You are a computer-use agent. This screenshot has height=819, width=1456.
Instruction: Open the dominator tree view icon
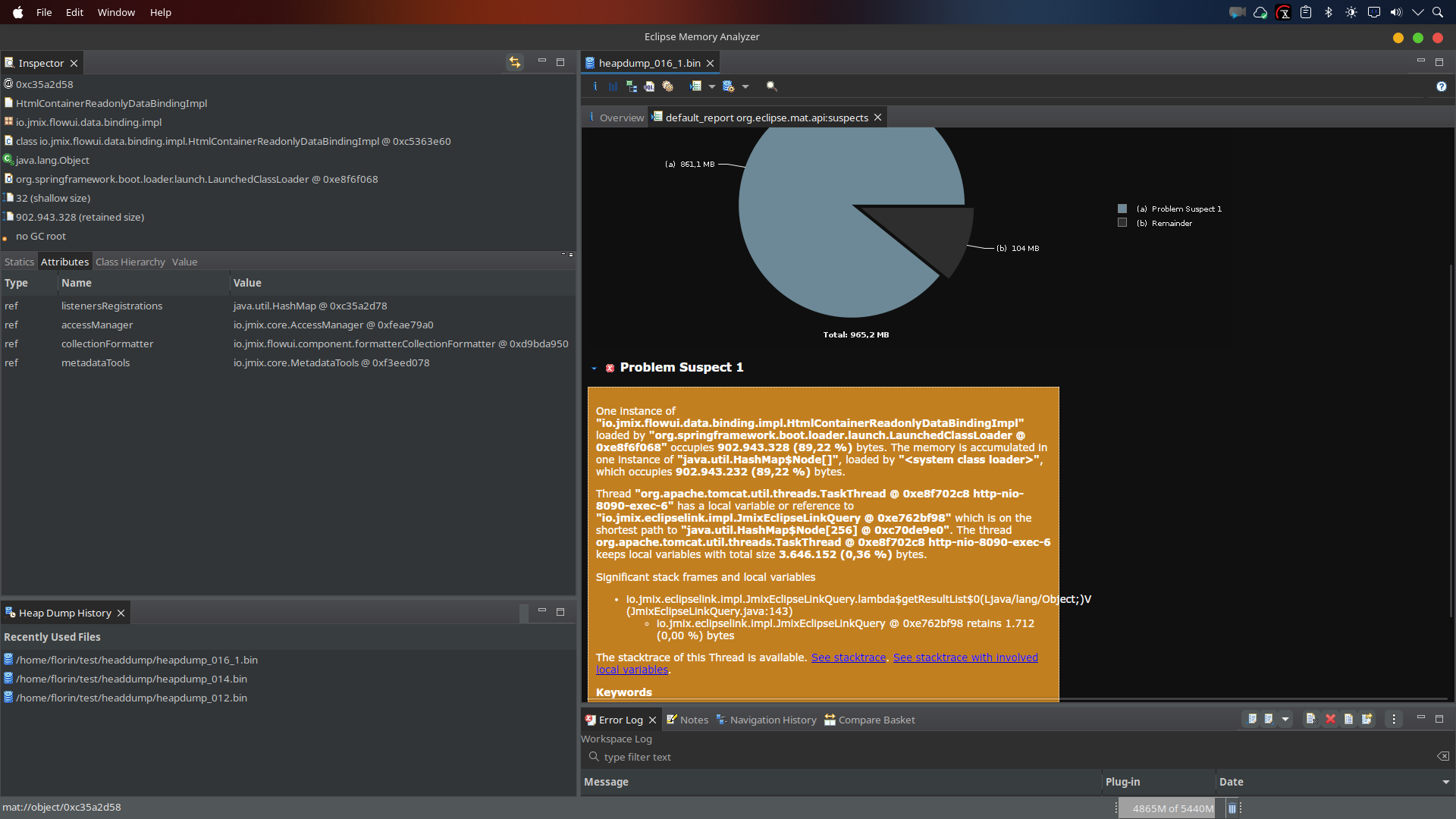click(x=631, y=86)
